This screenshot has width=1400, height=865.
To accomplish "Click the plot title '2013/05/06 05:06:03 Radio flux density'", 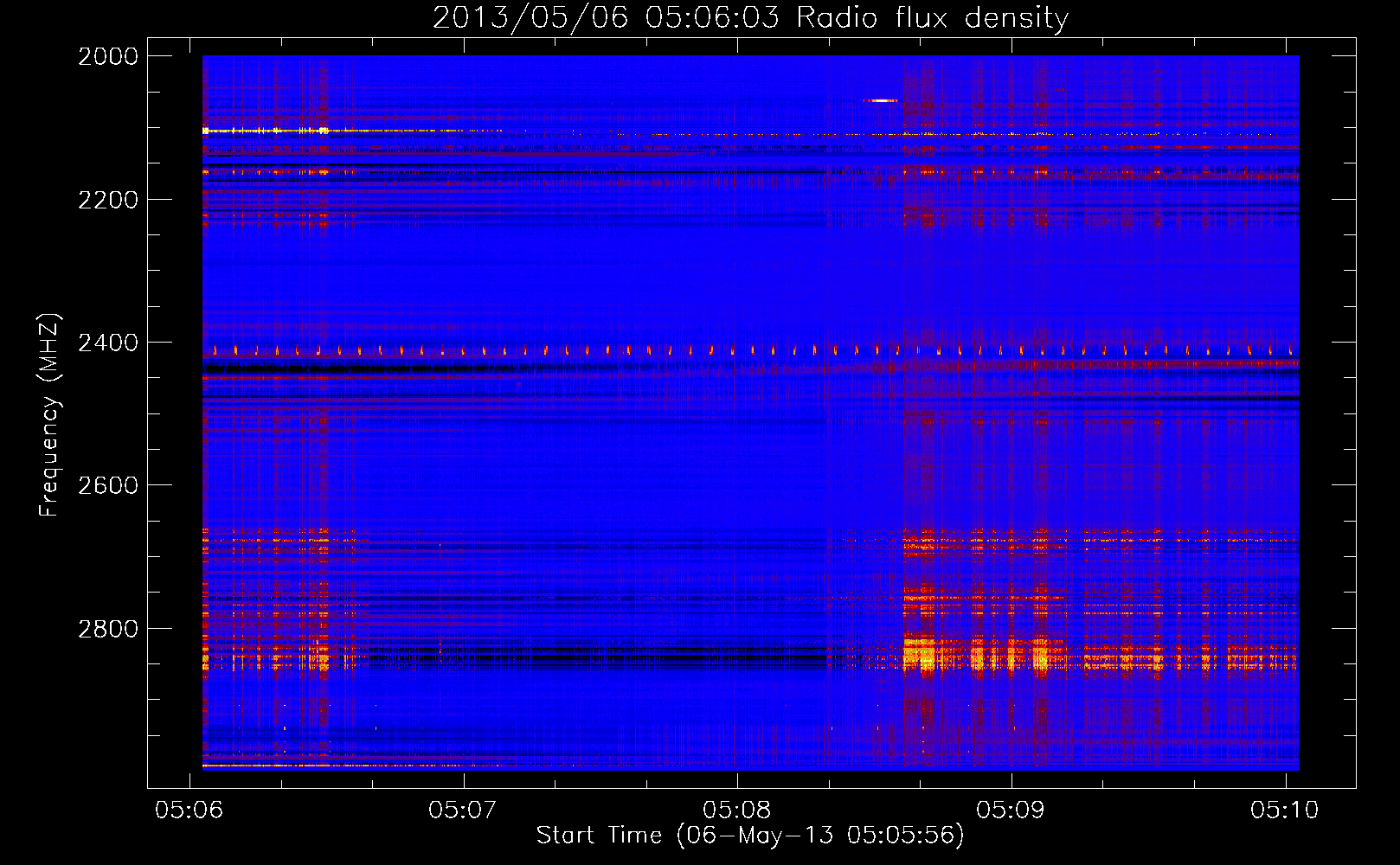I will 750,17.
